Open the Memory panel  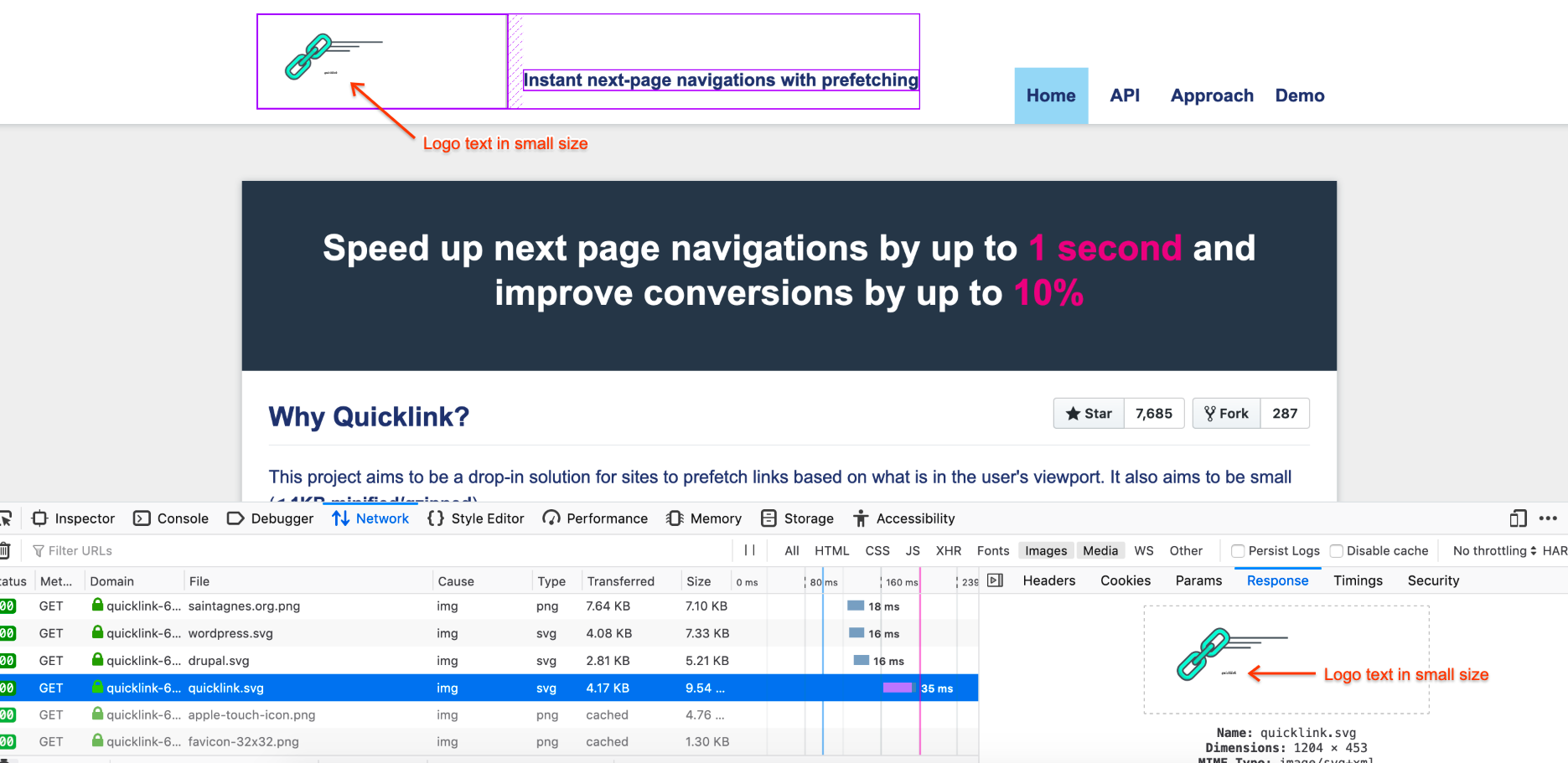pyautogui.click(x=704, y=518)
